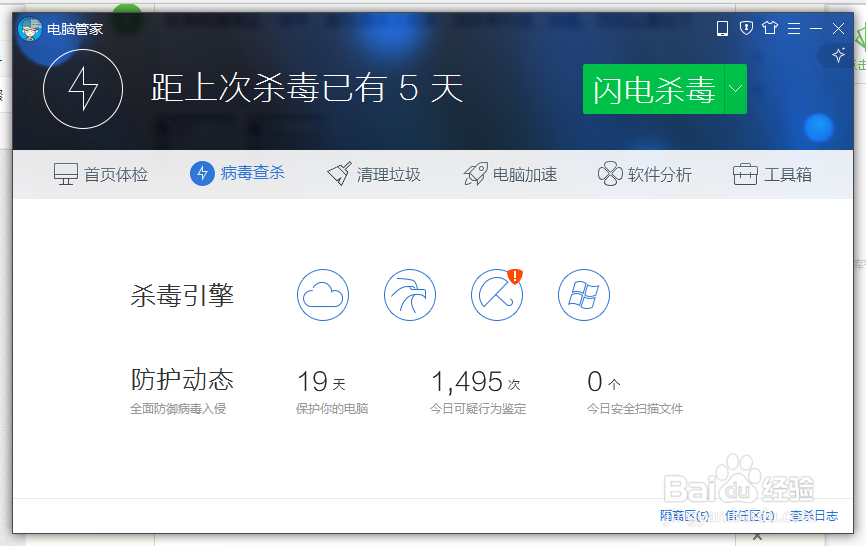Click the 全面防御病毒入侵 subtitle
866x546 pixels.
pyautogui.click(x=178, y=409)
